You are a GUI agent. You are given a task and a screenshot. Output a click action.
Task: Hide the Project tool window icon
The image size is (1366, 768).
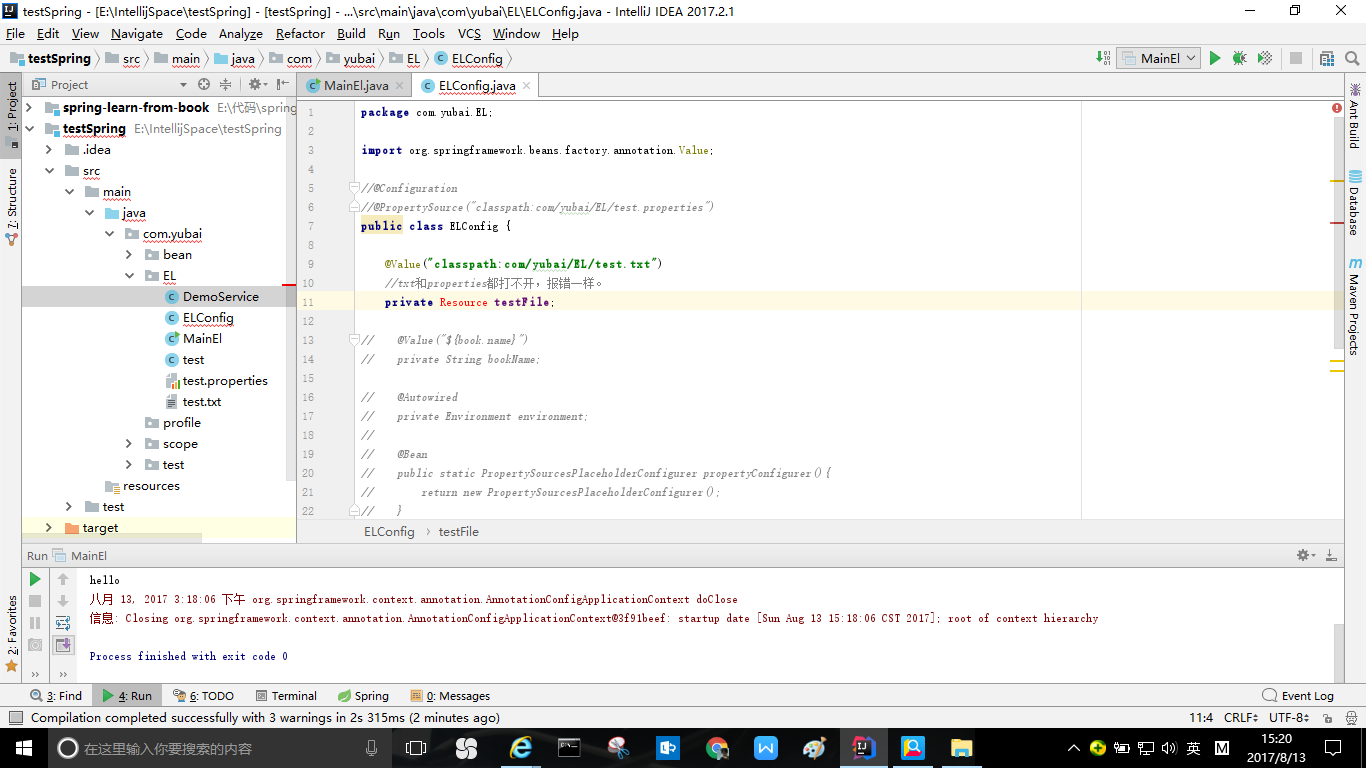point(284,85)
